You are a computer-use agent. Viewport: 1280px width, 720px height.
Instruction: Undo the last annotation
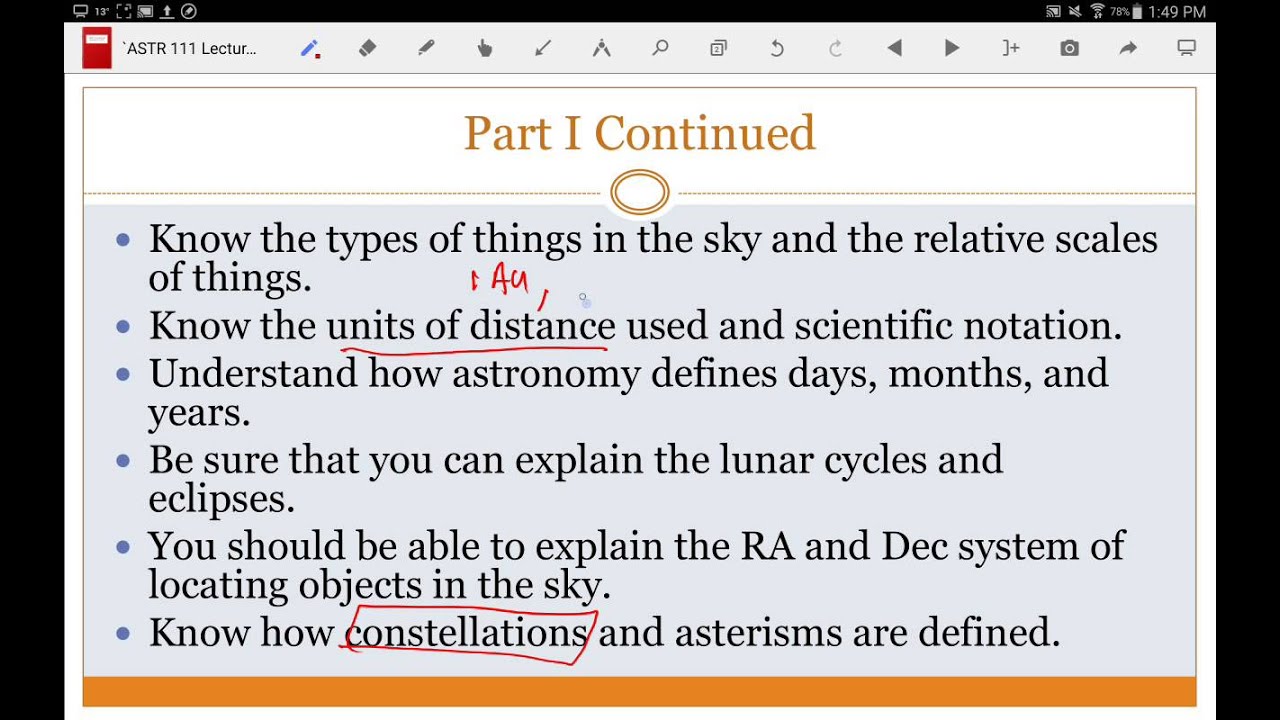click(x=777, y=48)
